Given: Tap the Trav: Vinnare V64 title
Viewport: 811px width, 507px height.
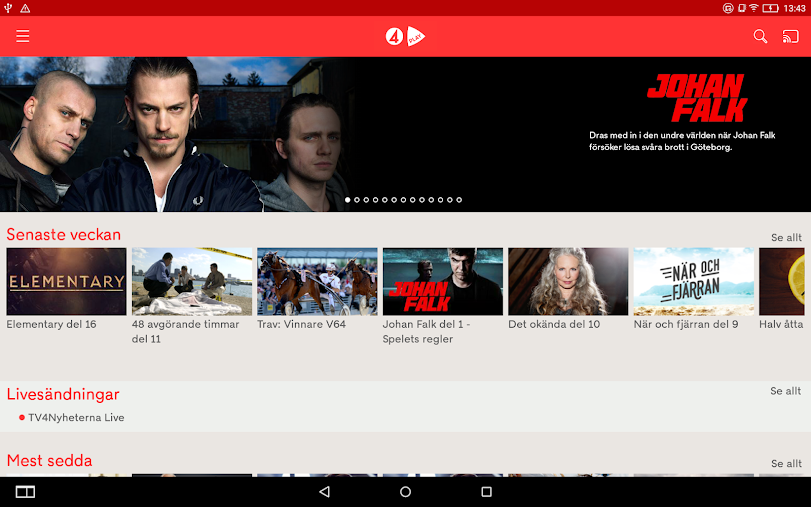Looking at the screenshot, I should pyautogui.click(x=302, y=324).
